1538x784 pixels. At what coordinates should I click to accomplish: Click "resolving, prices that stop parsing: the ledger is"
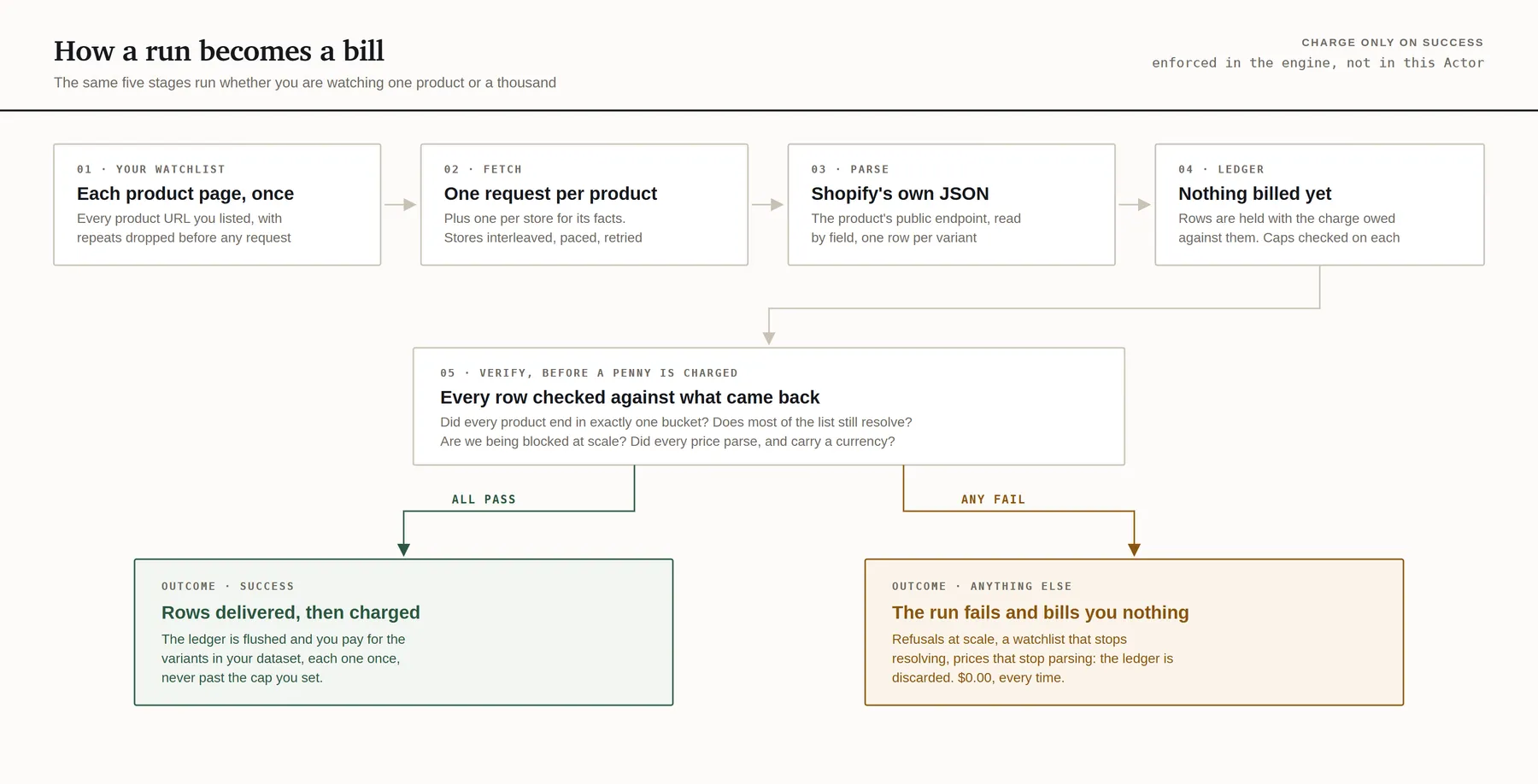(1032, 658)
